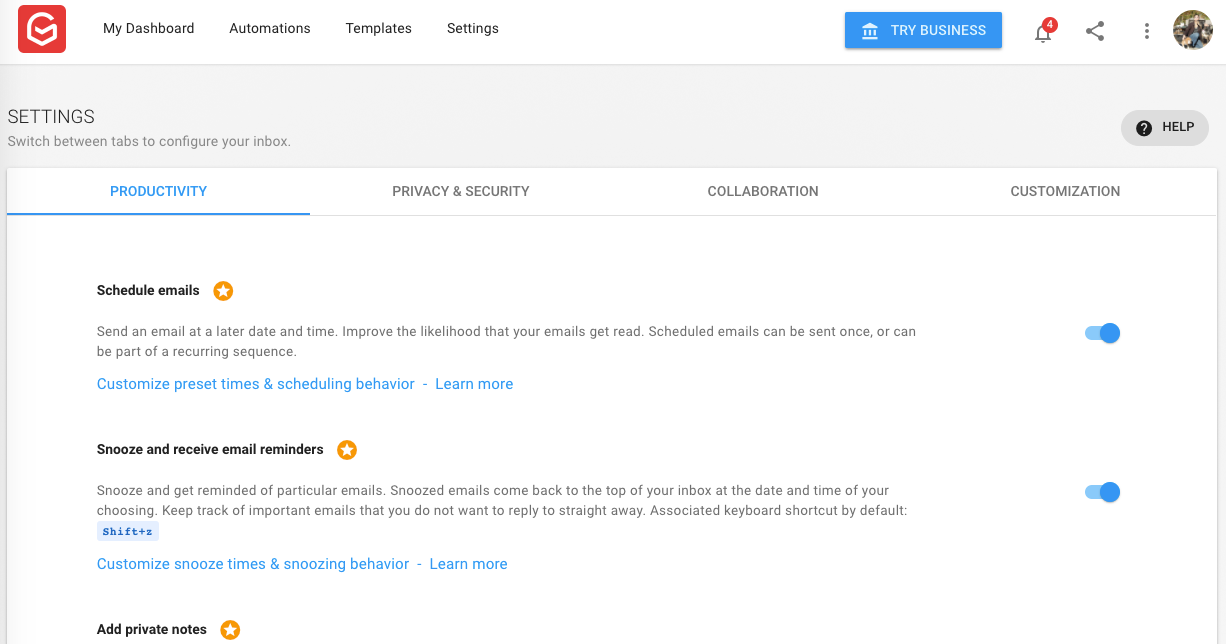
Task: Click the star badge next to Add private notes
Action: click(x=230, y=630)
